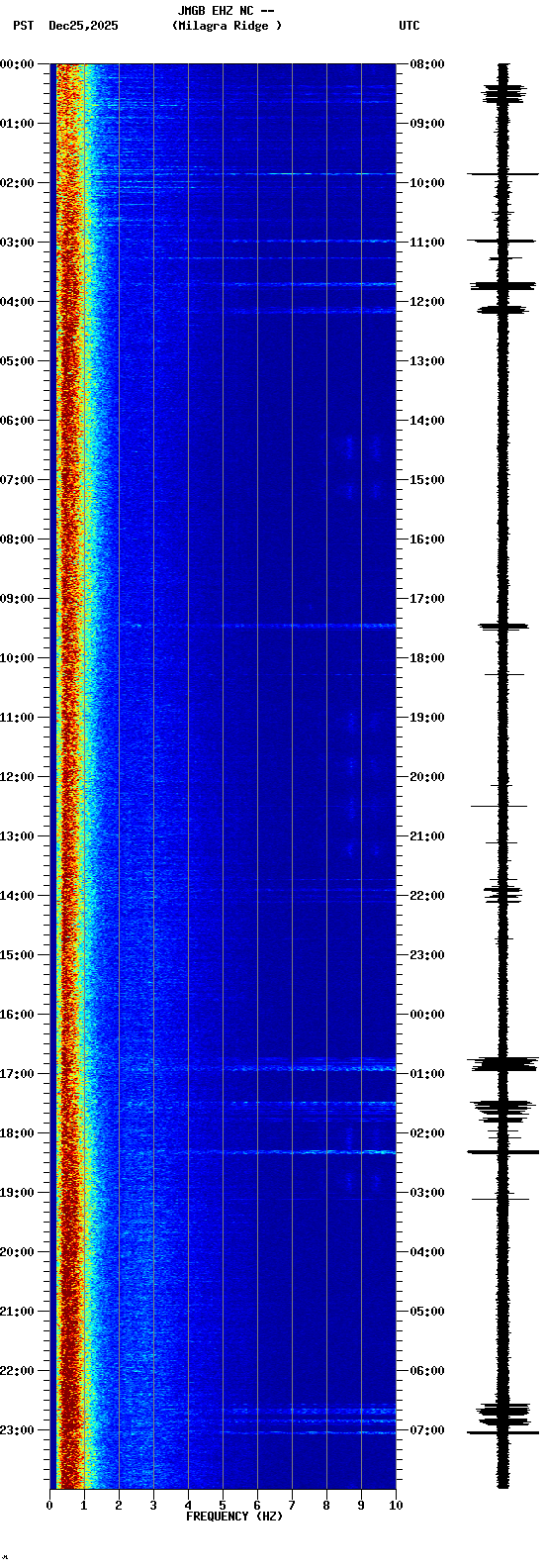546x1568 pixels.
Task: Select the 05:00 UTC time label
Action: click(427, 1312)
